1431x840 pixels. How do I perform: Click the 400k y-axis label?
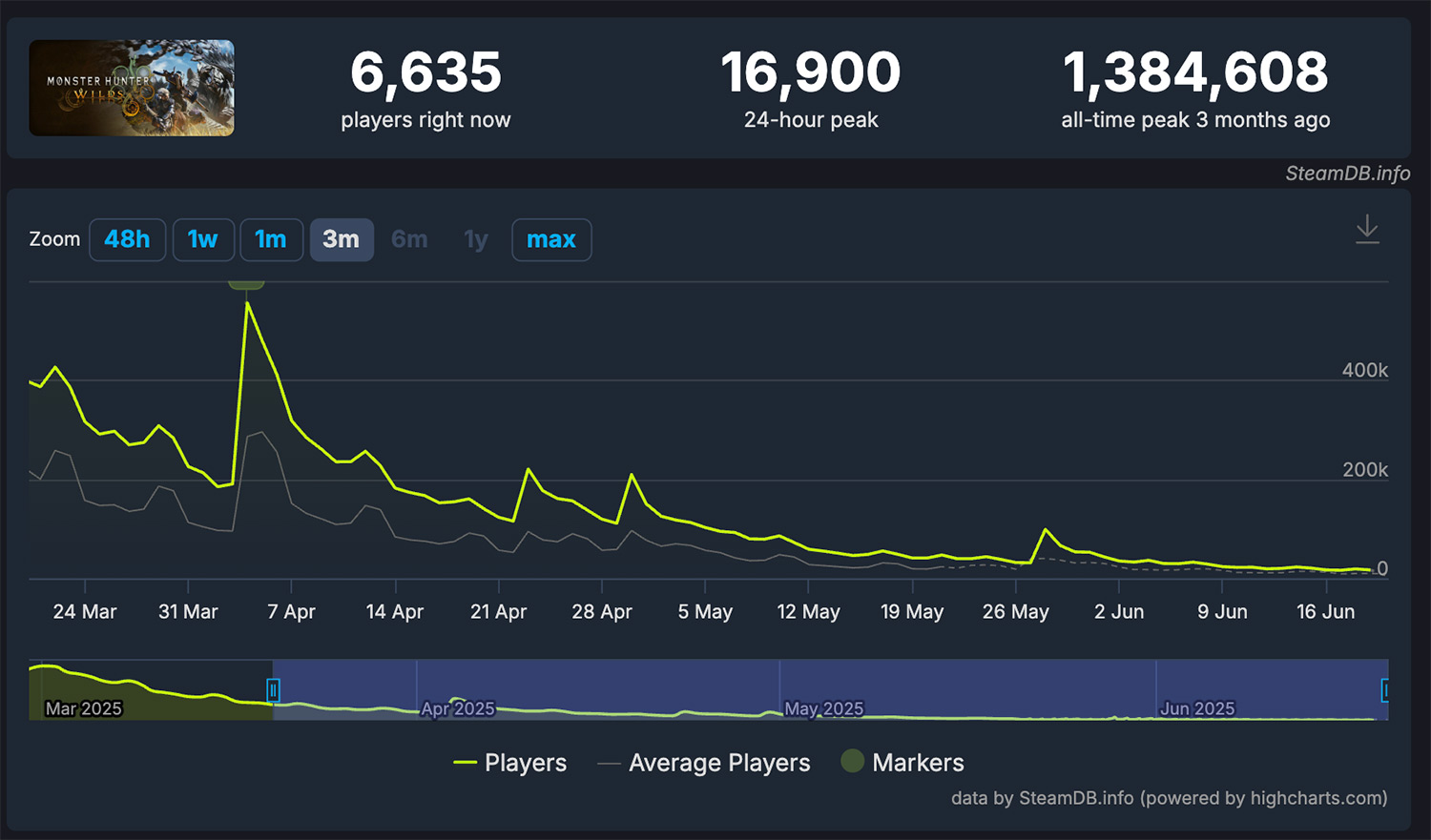tap(1365, 370)
